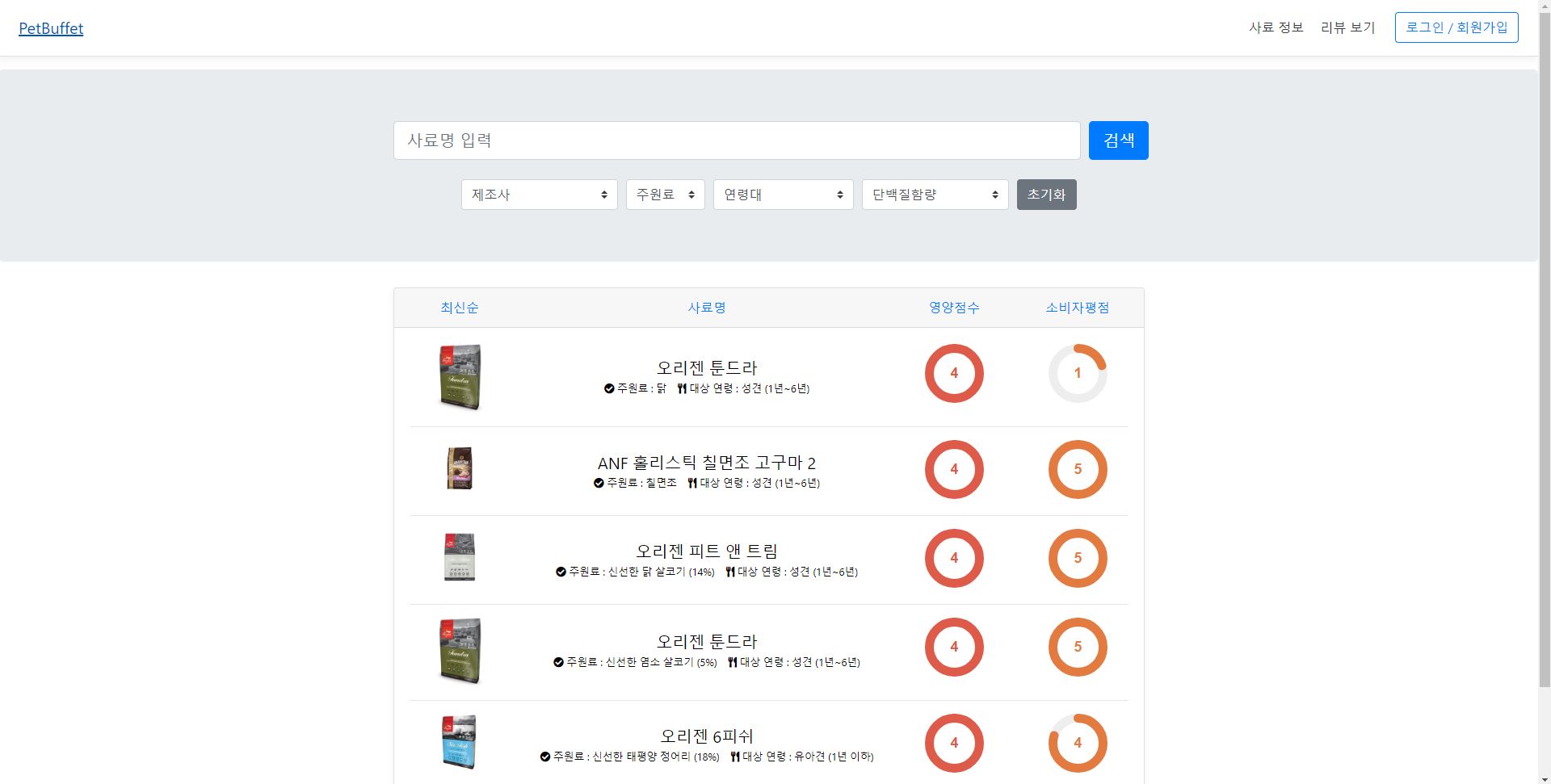1551x784 pixels.
Task: Click the consumer rating ring for the 오리젠 툰드라 row with 염소 살코기
Action: click(x=1078, y=647)
